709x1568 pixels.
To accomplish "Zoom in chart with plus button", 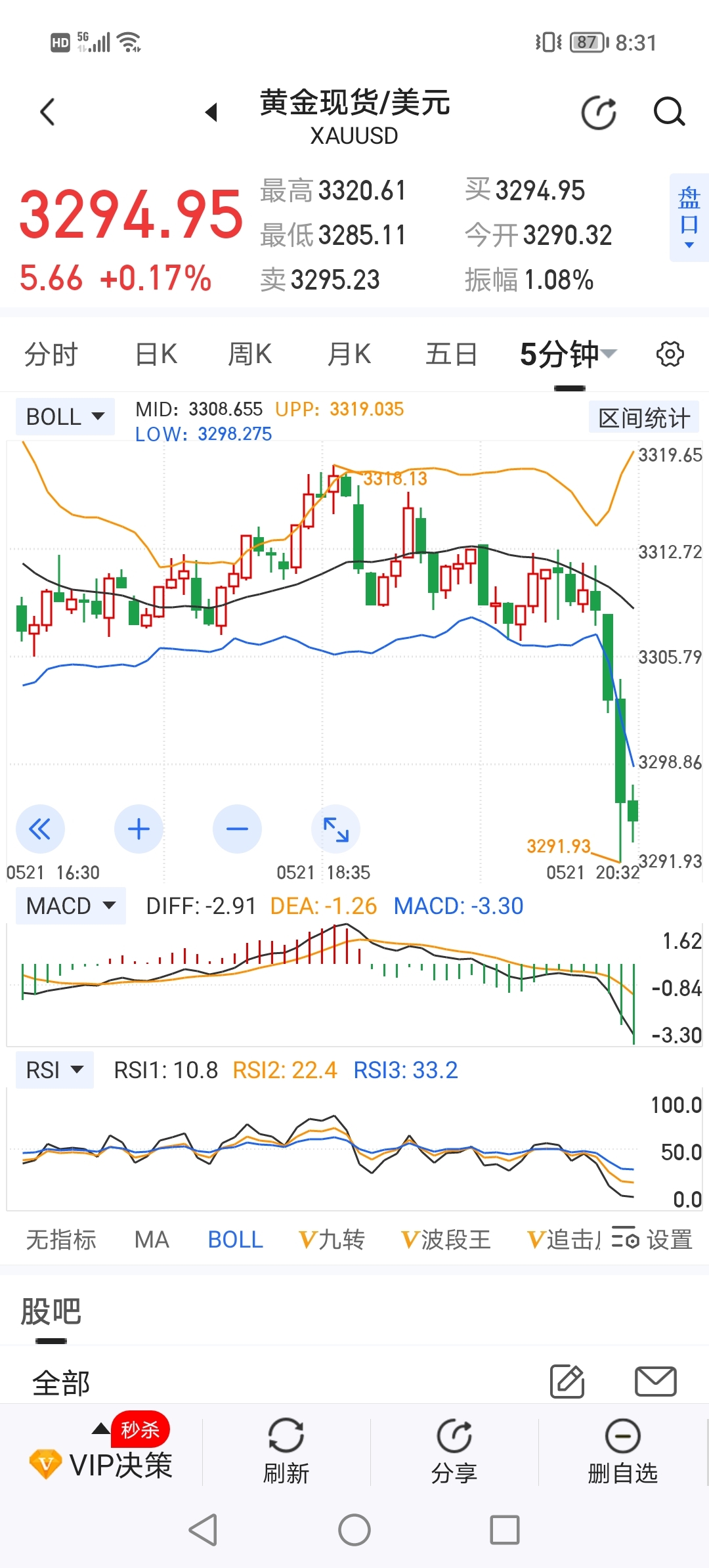I will pos(139,829).
